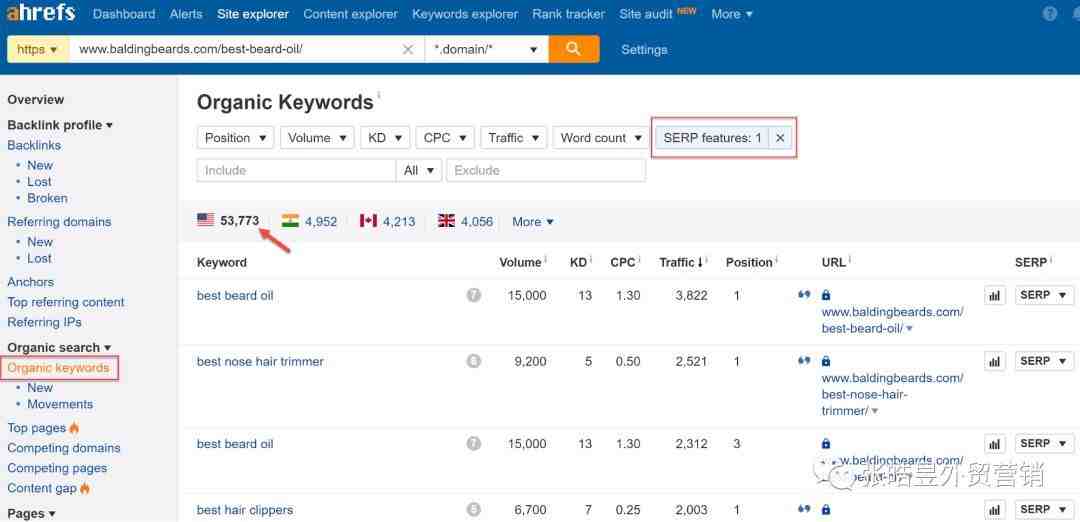Open Overview in the sidebar

(x=36, y=99)
